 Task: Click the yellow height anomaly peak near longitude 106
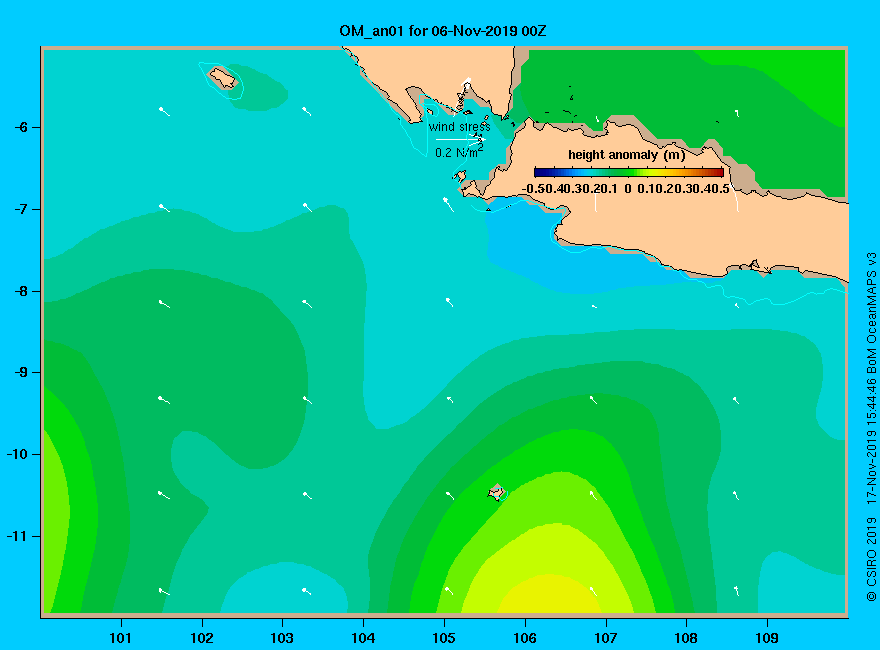pos(550,594)
